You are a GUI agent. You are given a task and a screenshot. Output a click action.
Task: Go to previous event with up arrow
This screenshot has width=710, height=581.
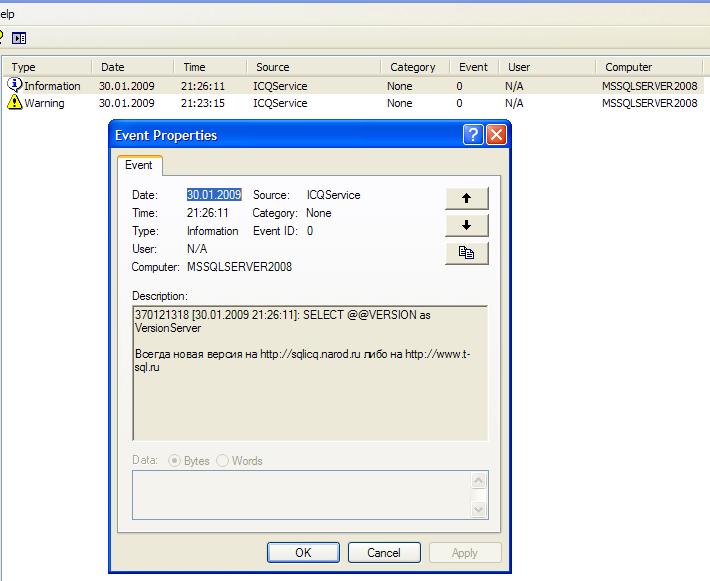coord(466,198)
